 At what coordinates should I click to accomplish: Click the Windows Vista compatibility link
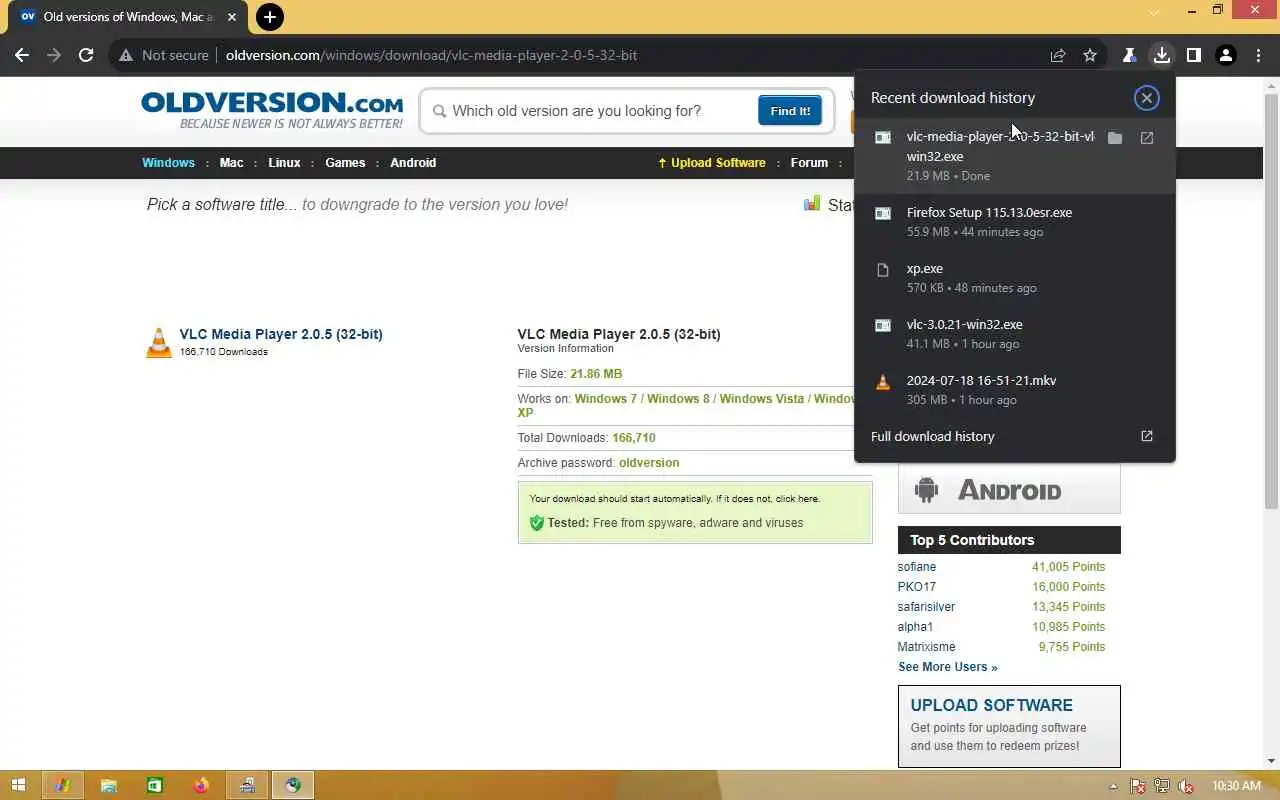point(761,398)
